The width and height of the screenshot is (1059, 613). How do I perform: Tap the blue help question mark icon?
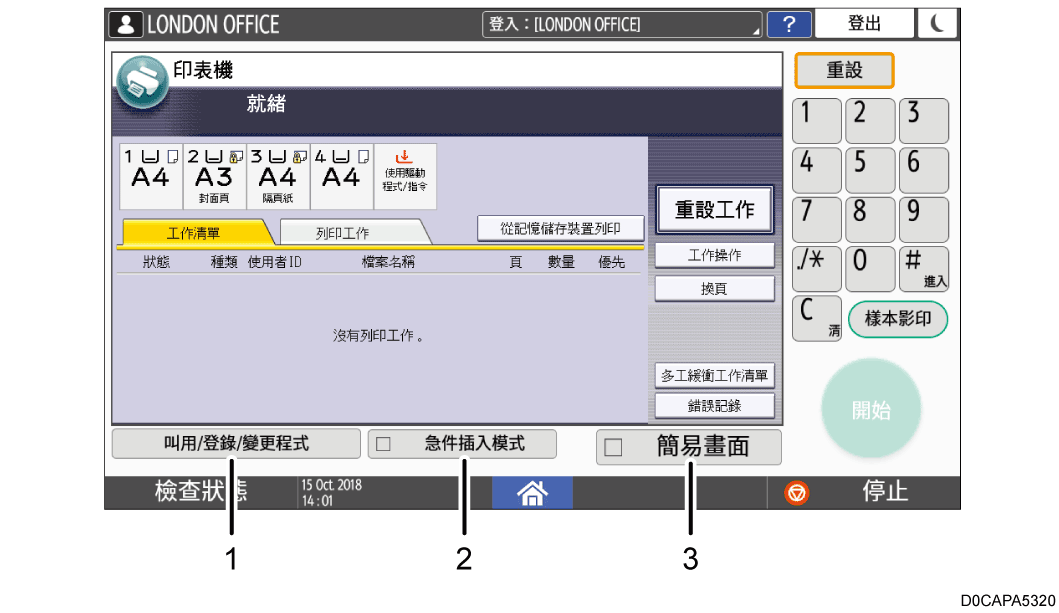pyautogui.click(x=789, y=24)
